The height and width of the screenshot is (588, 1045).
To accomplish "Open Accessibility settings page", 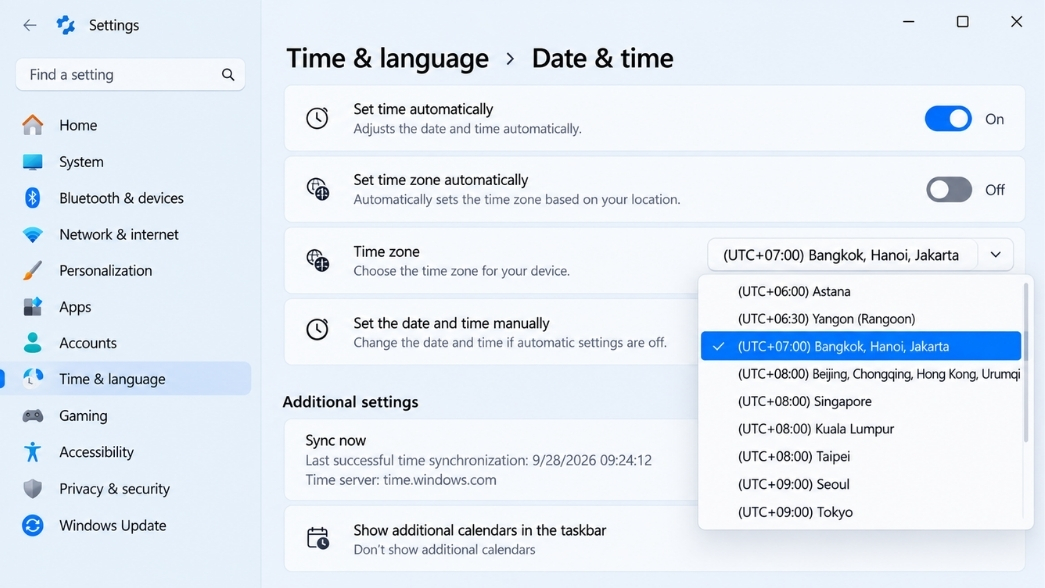I will (x=127, y=452).
